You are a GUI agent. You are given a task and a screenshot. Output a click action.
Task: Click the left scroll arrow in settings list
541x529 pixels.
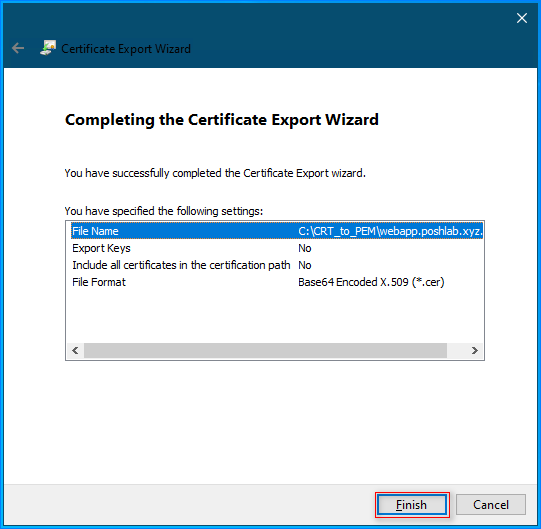click(x=75, y=351)
